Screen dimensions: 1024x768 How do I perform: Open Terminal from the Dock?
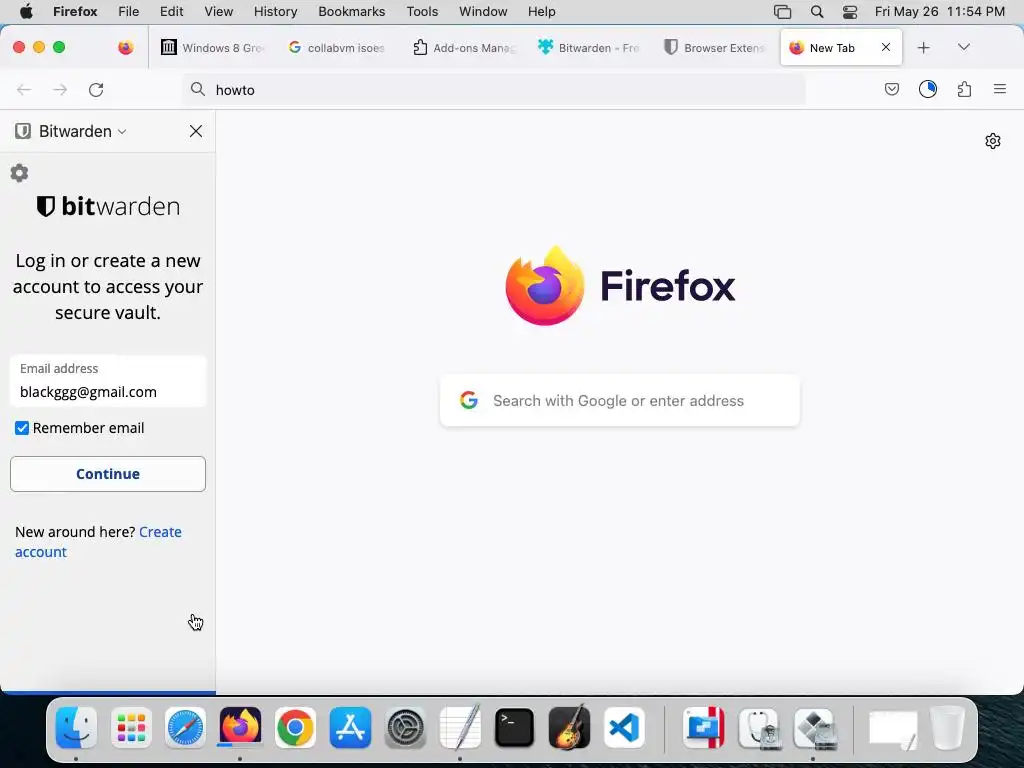pos(515,728)
